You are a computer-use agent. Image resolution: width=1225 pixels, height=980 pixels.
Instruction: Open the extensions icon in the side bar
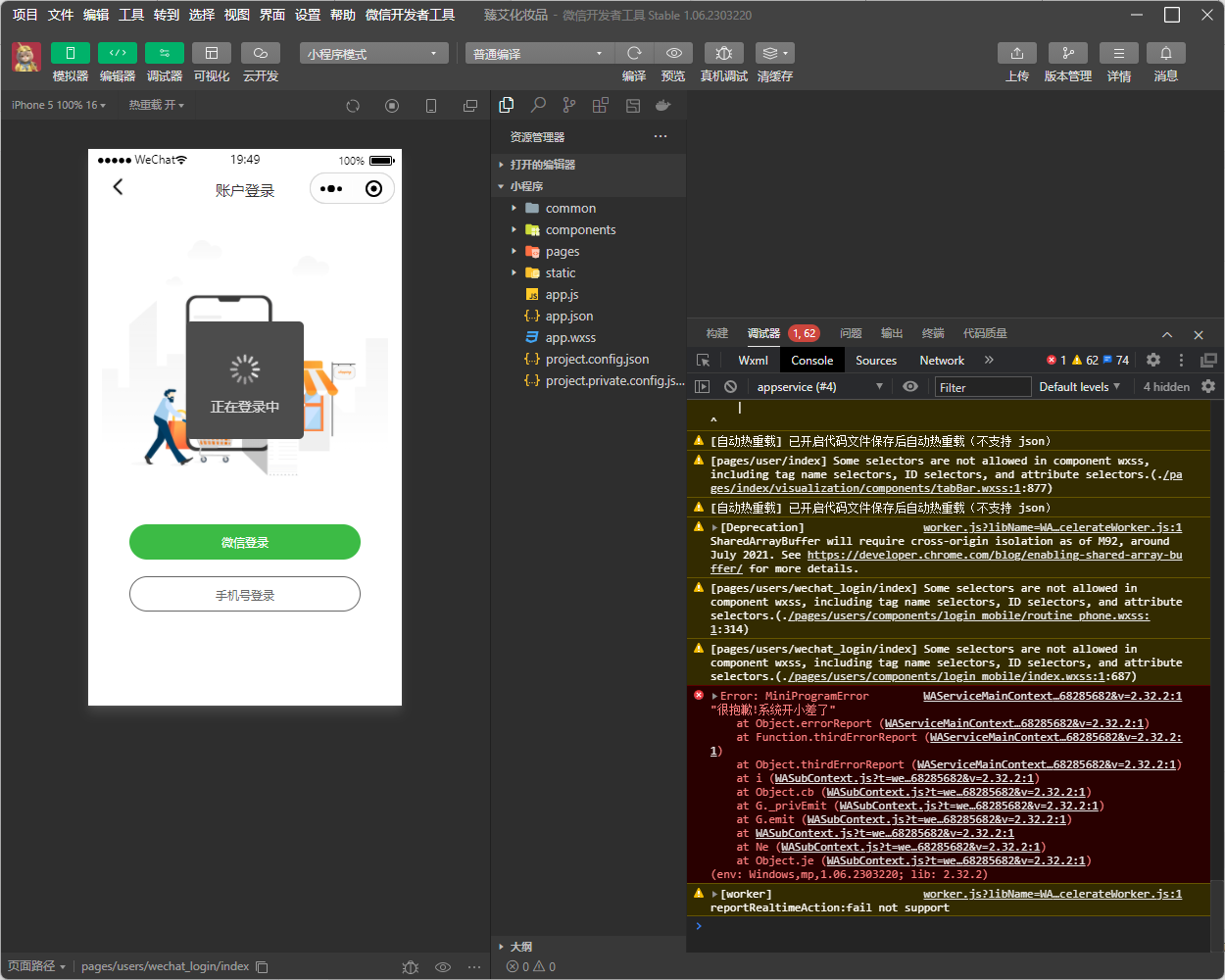(601, 105)
